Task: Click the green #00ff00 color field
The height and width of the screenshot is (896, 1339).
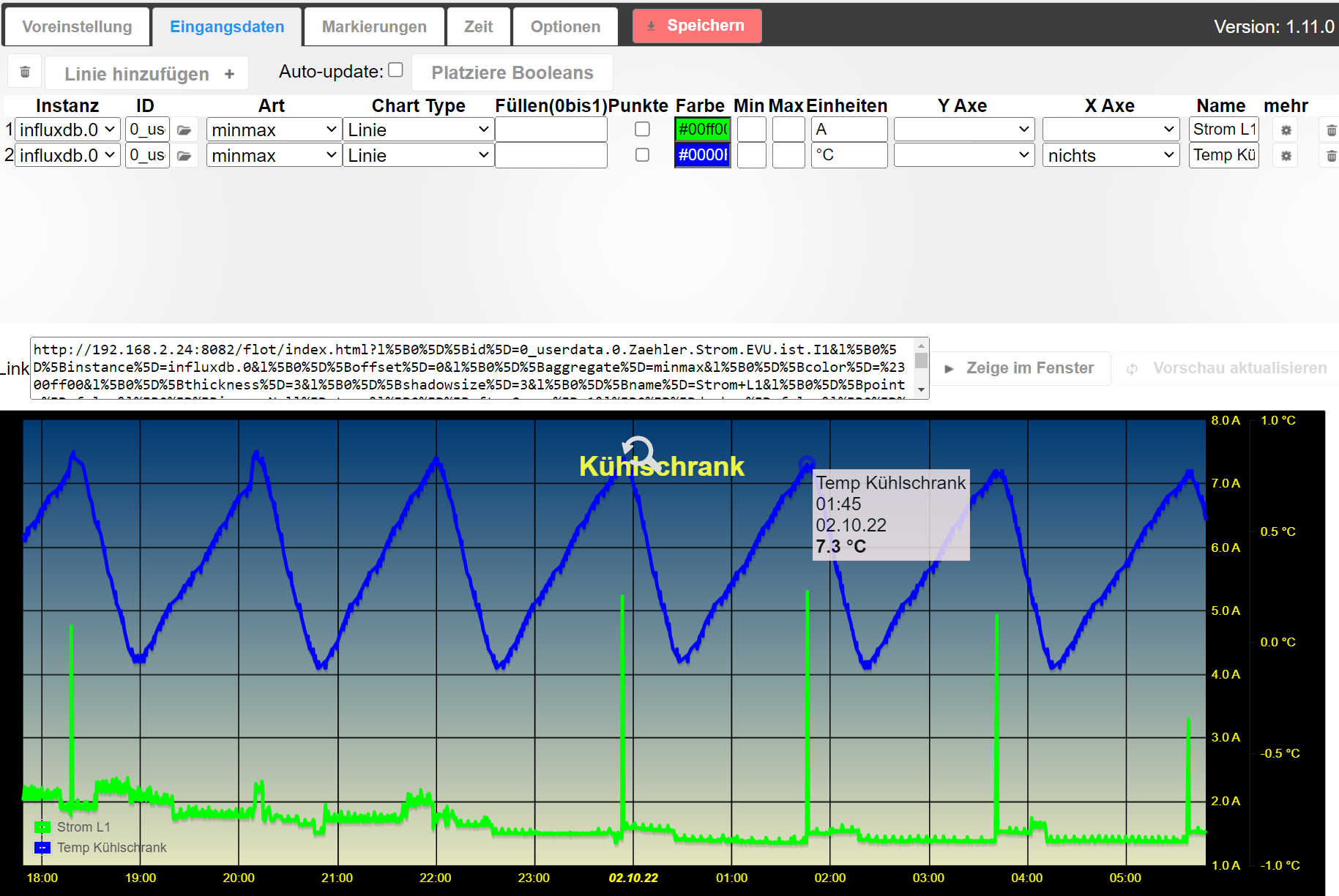Action: tap(702, 130)
